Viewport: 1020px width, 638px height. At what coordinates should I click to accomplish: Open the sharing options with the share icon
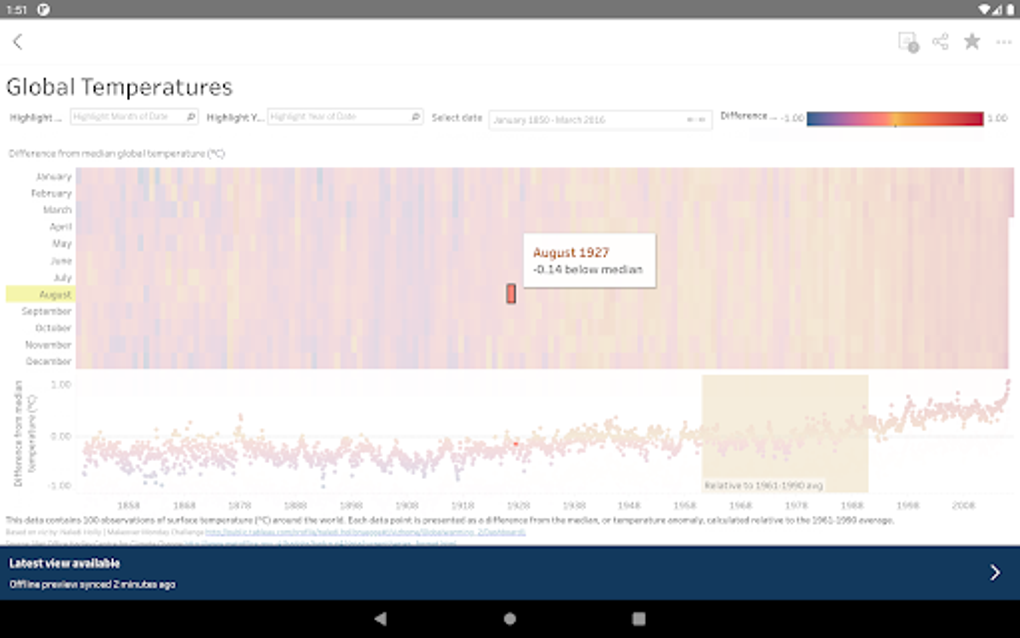[942, 42]
